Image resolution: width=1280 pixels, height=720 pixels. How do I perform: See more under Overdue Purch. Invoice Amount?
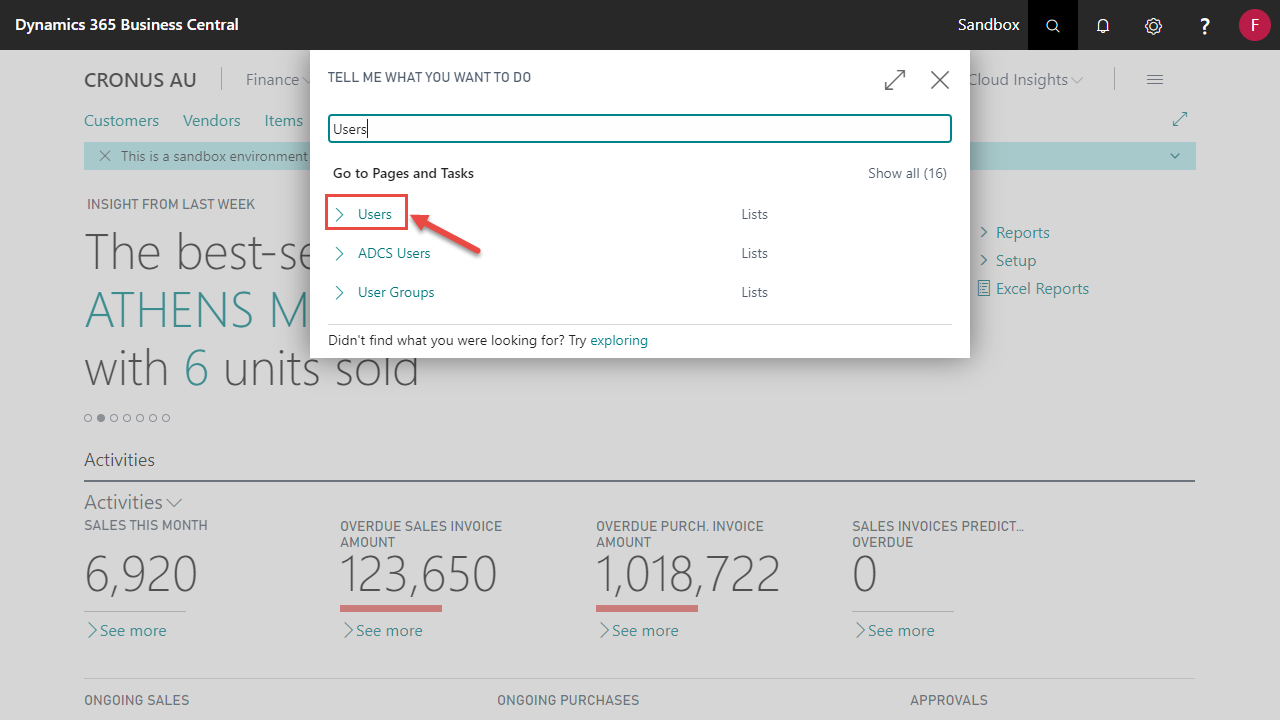pos(638,630)
